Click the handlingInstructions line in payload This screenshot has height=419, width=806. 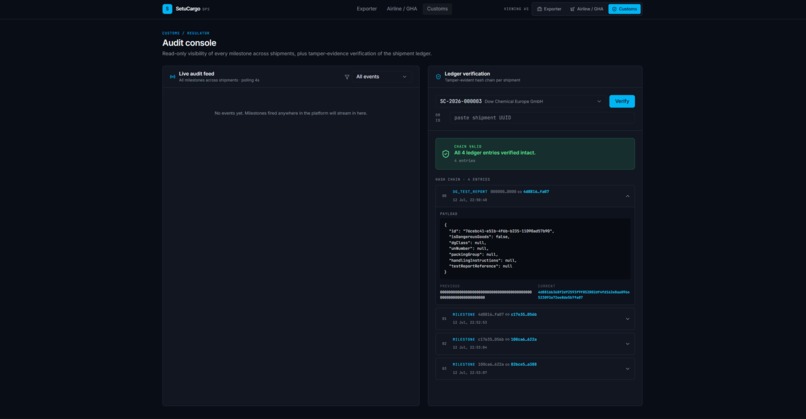tap(483, 260)
